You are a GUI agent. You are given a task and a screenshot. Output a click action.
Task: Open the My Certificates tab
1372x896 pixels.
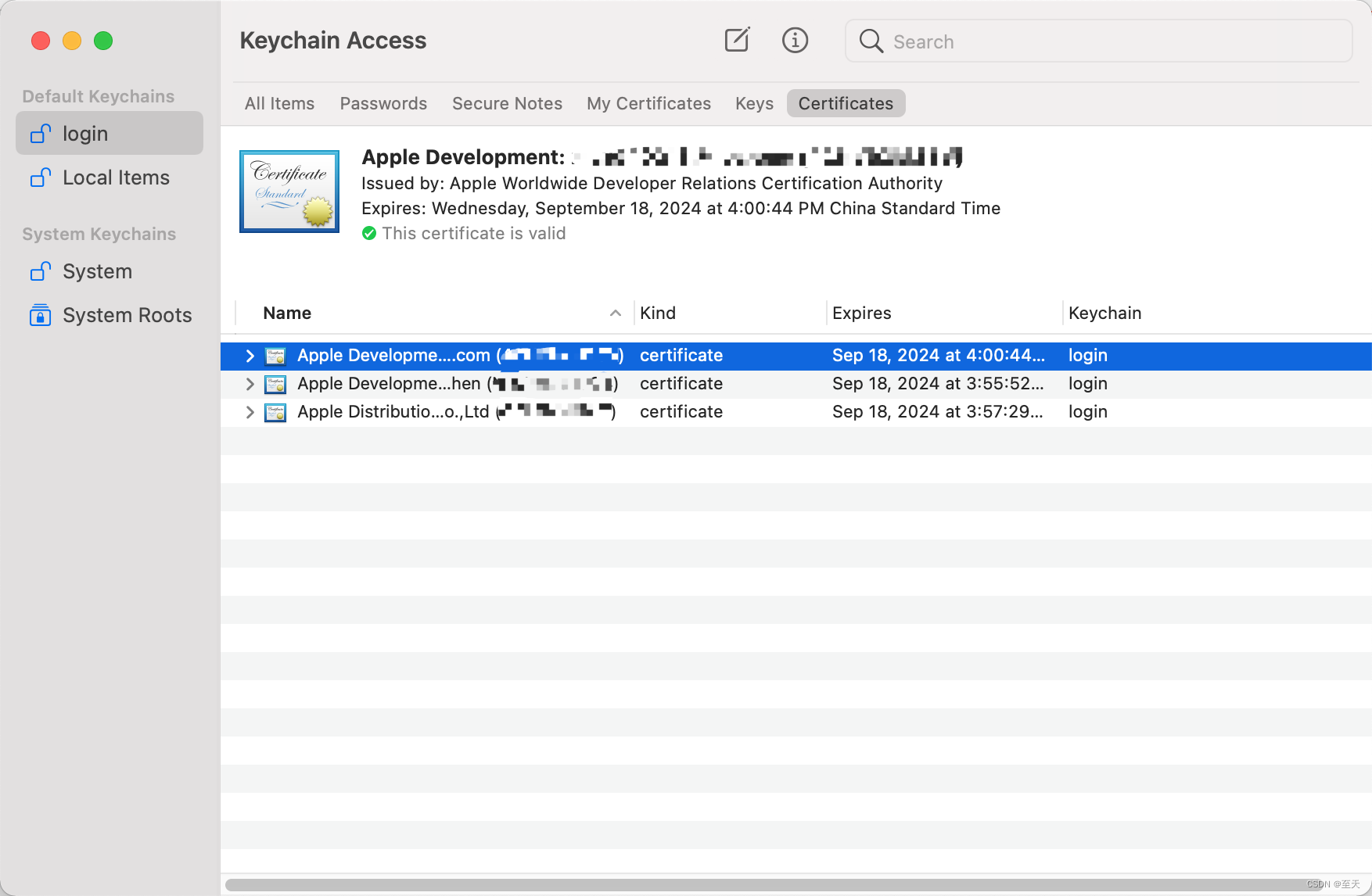click(x=648, y=103)
